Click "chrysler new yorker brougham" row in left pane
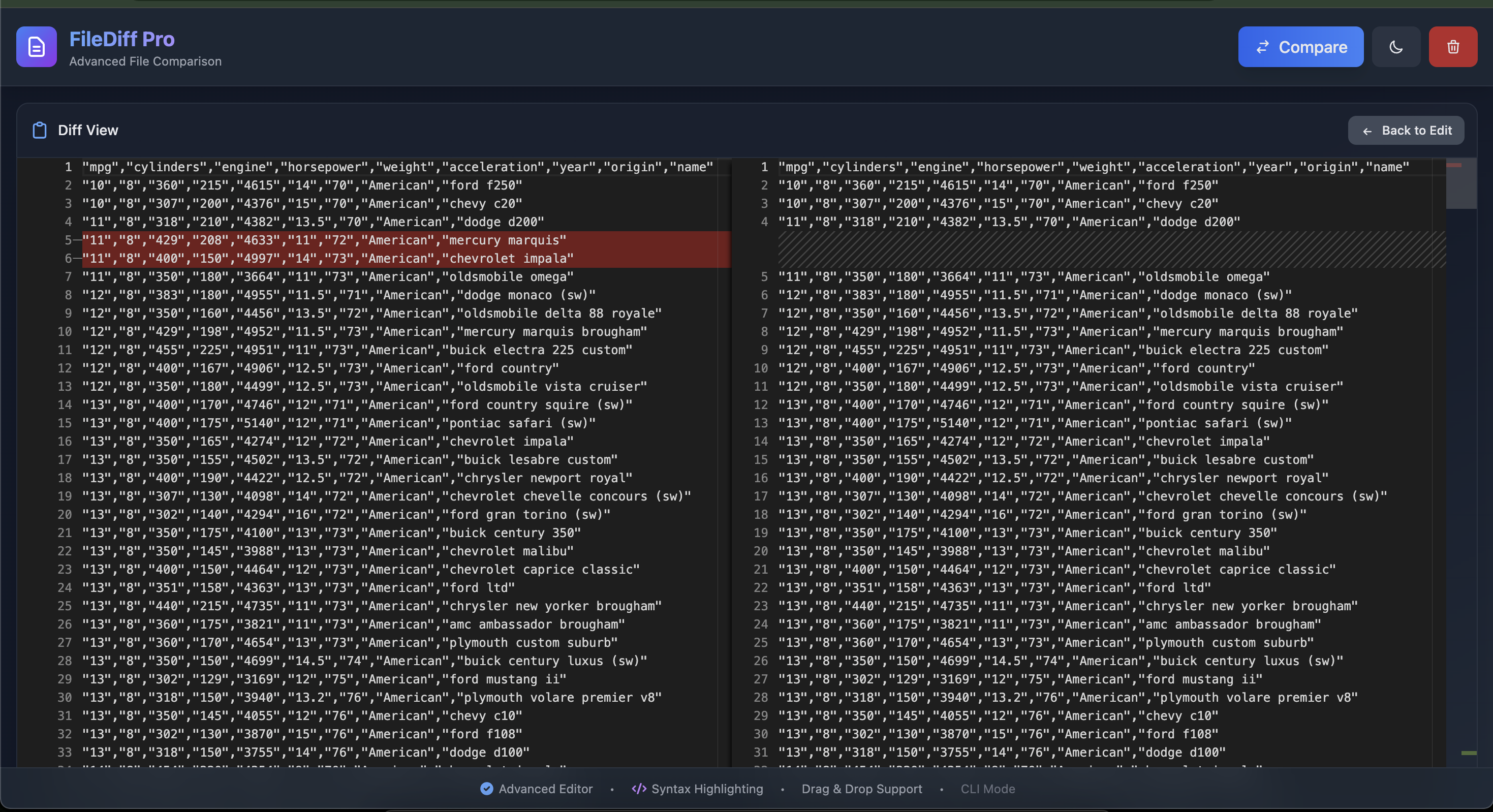 tap(372, 606)
